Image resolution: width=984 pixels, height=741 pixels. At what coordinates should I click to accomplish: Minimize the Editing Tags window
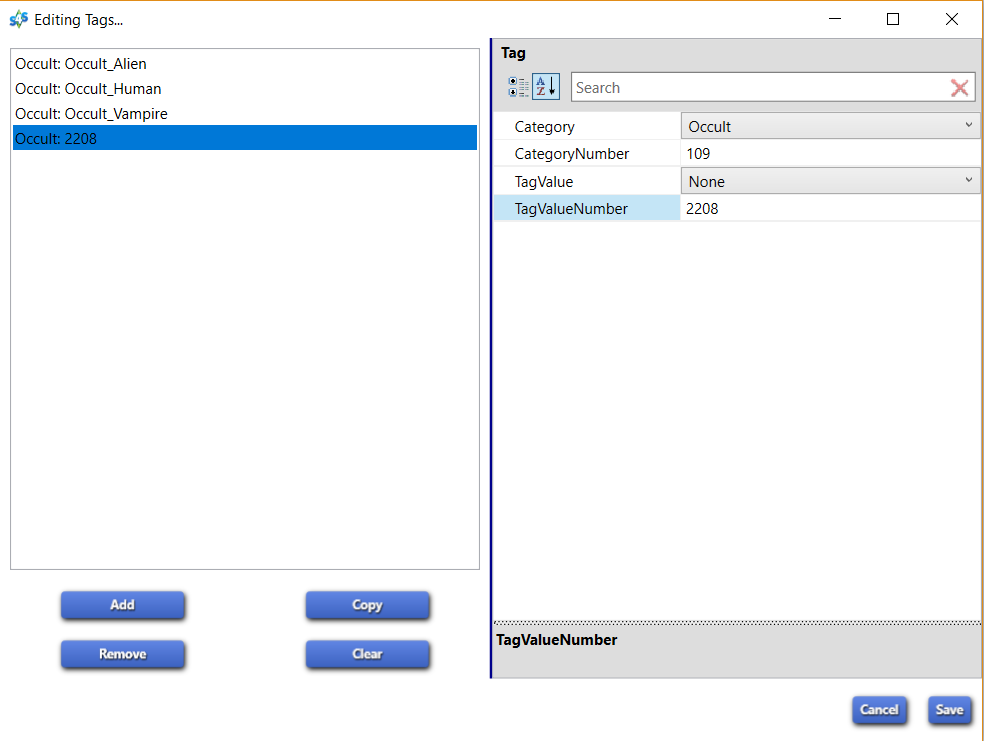coord(835,19)
